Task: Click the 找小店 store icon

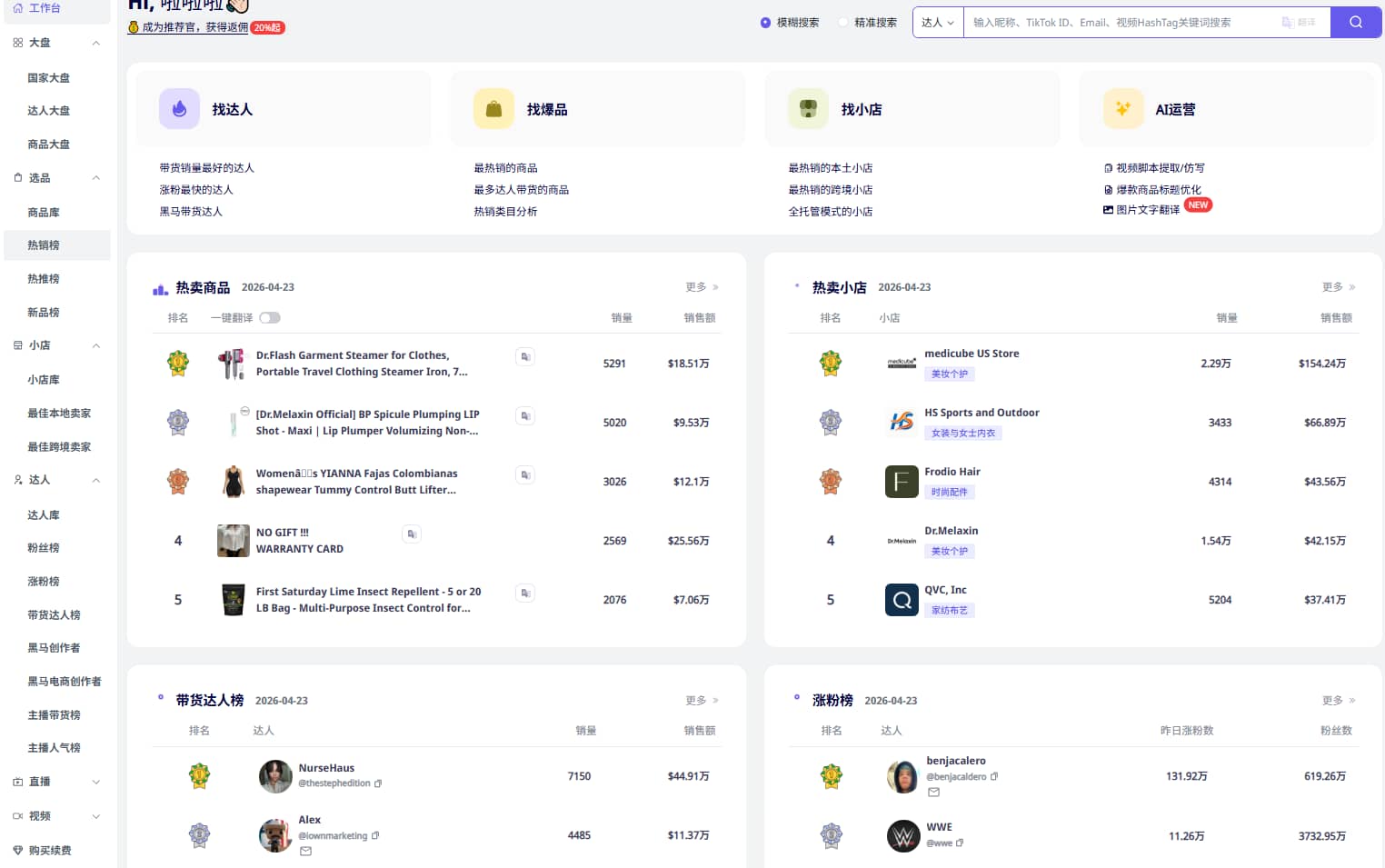Action: click(x=808, y=109)
